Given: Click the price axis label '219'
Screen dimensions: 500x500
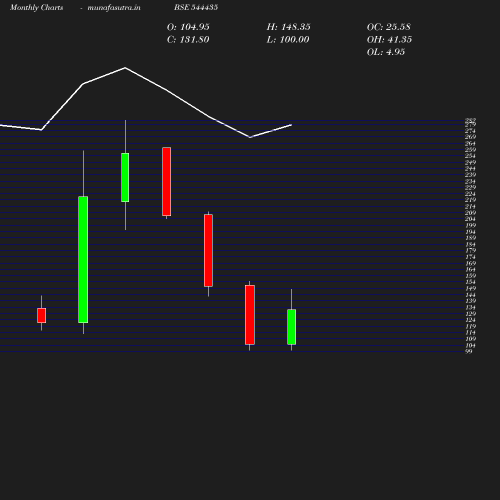Looking at the screenshot, I should [470, 200].
